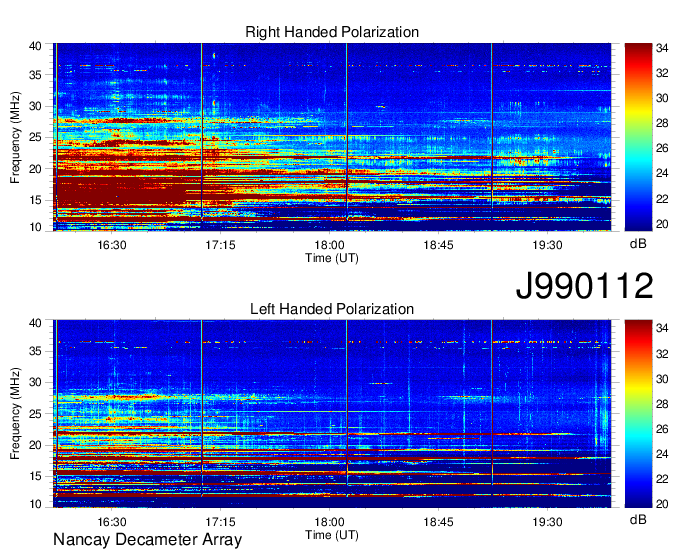
Task: Click the 19:30 time tick under Left Handed plot
Action: [547, 522]
